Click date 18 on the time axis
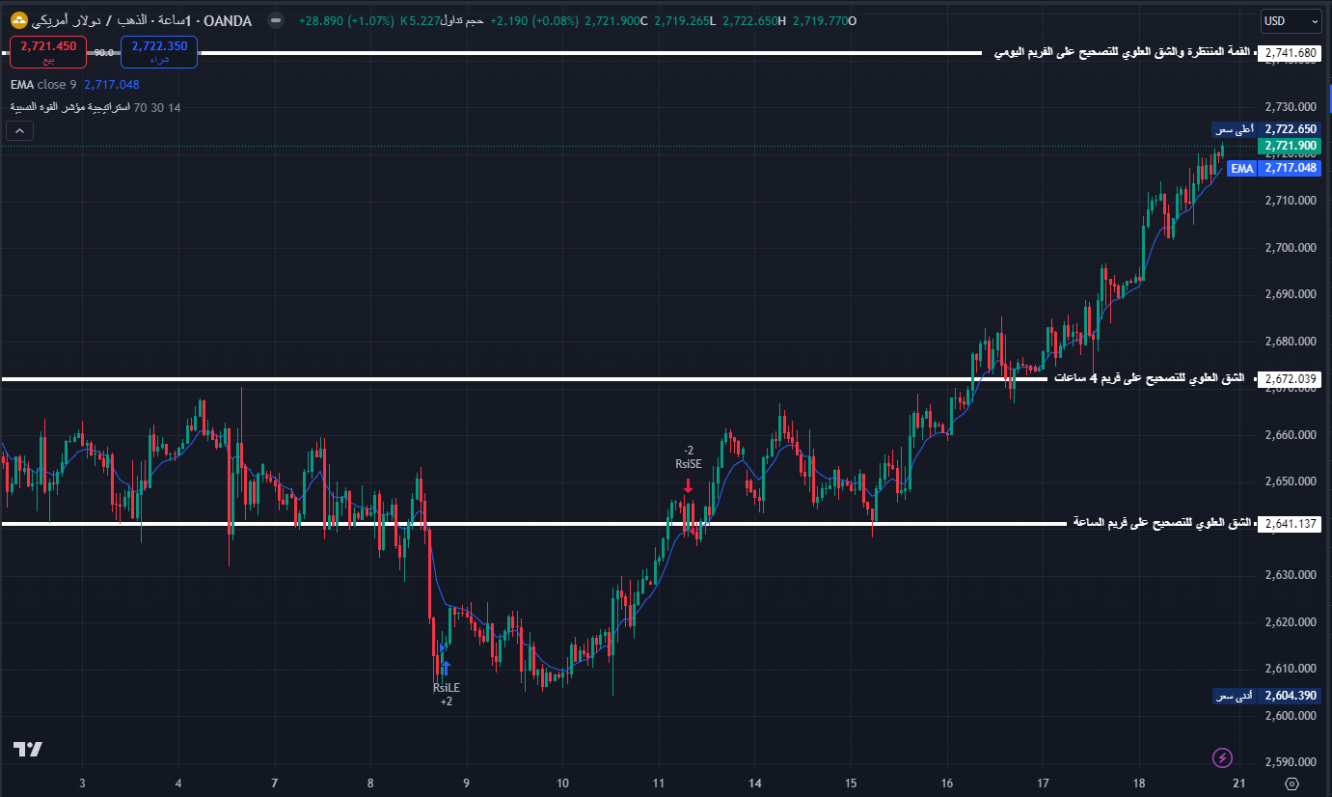Viewport: 1332px width, 797px height. [x=1139, y=783]
